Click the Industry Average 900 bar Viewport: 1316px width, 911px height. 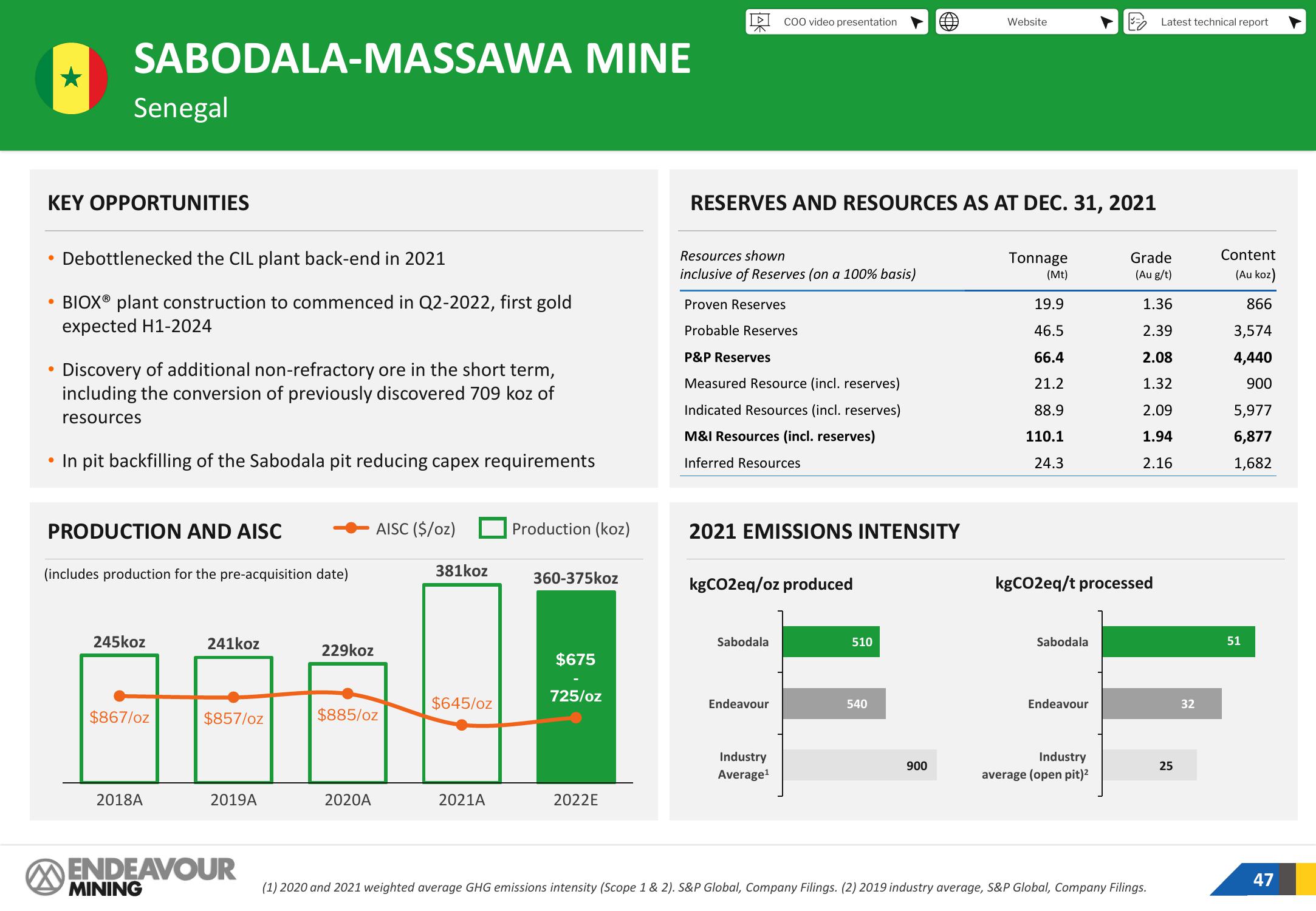click(x=860, y=765)
